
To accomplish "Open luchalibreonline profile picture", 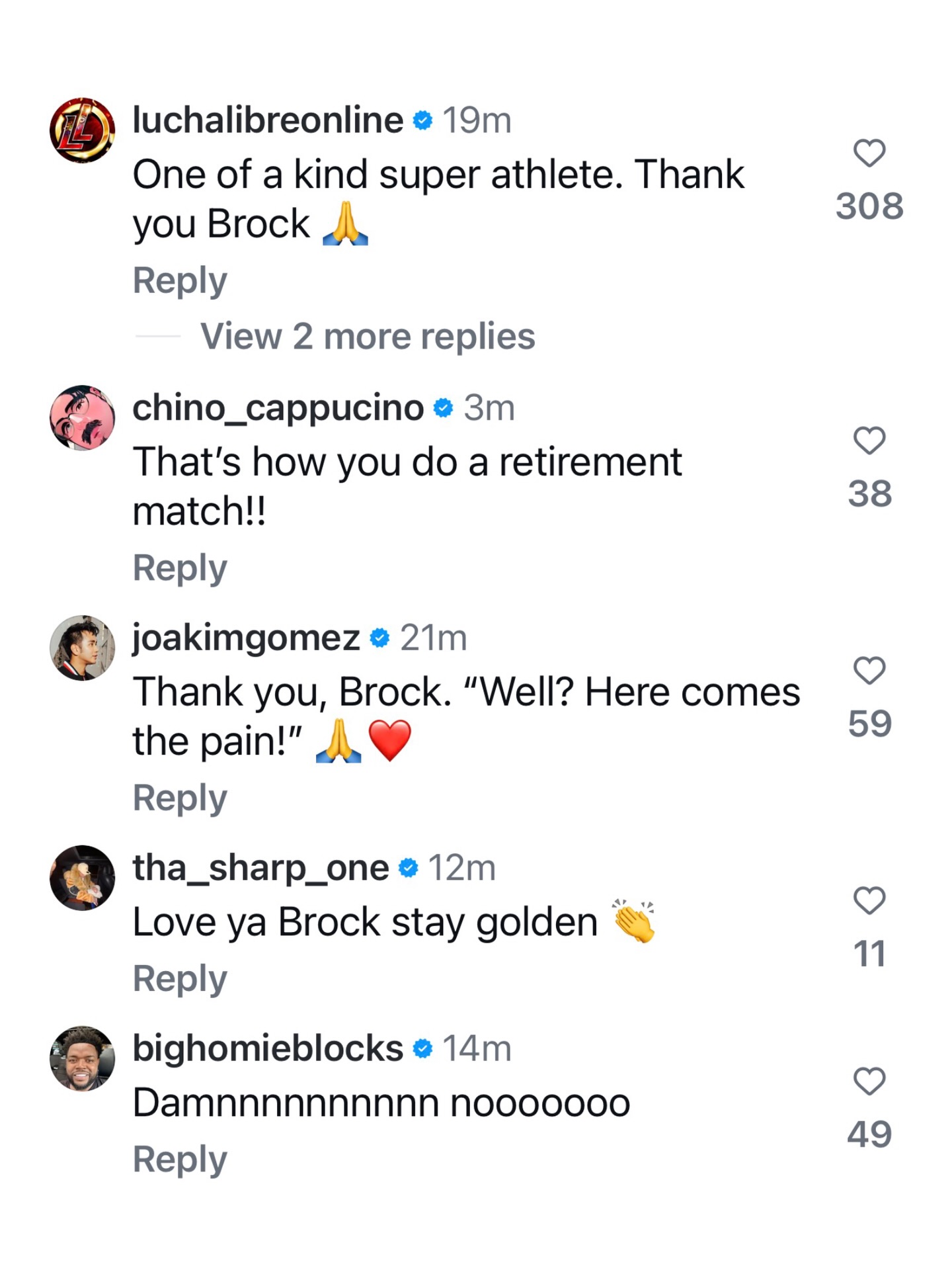I will point(82,130).
